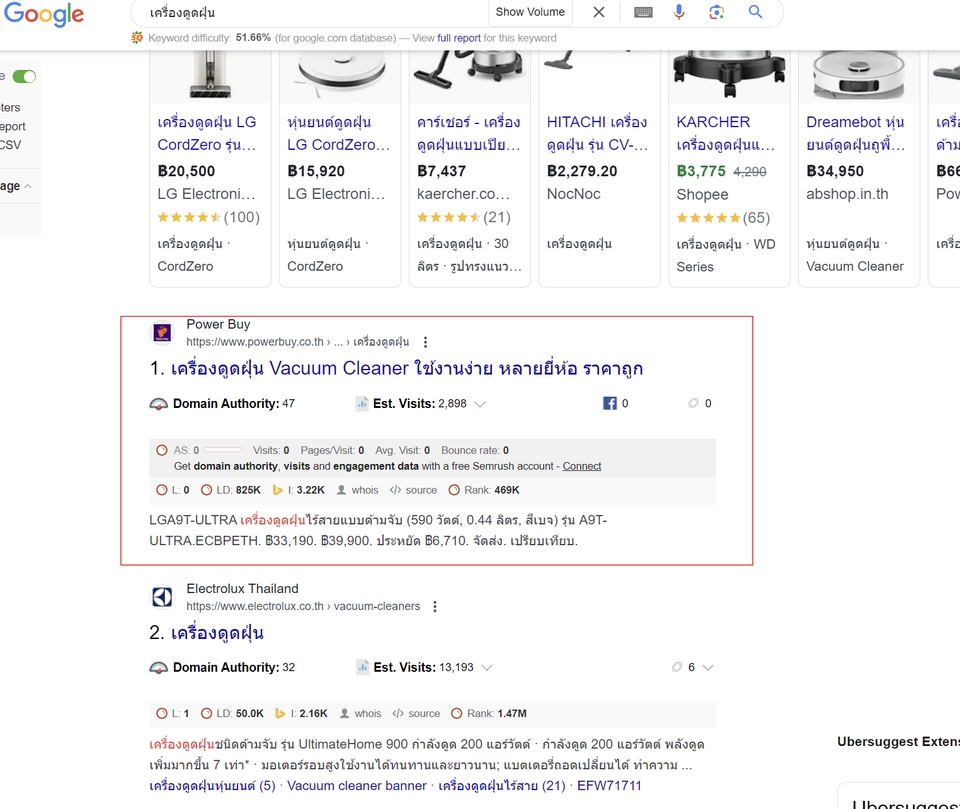
Task: Click backlinks icon in Power Buy row
Action: (x=693, y=403)
